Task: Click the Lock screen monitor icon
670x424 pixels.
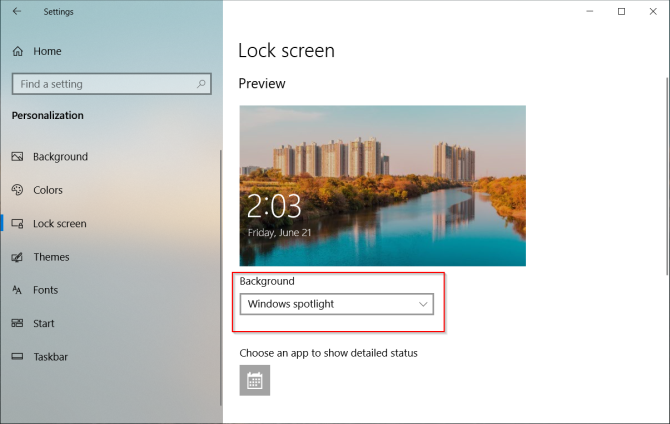Action: pos(18,224)
